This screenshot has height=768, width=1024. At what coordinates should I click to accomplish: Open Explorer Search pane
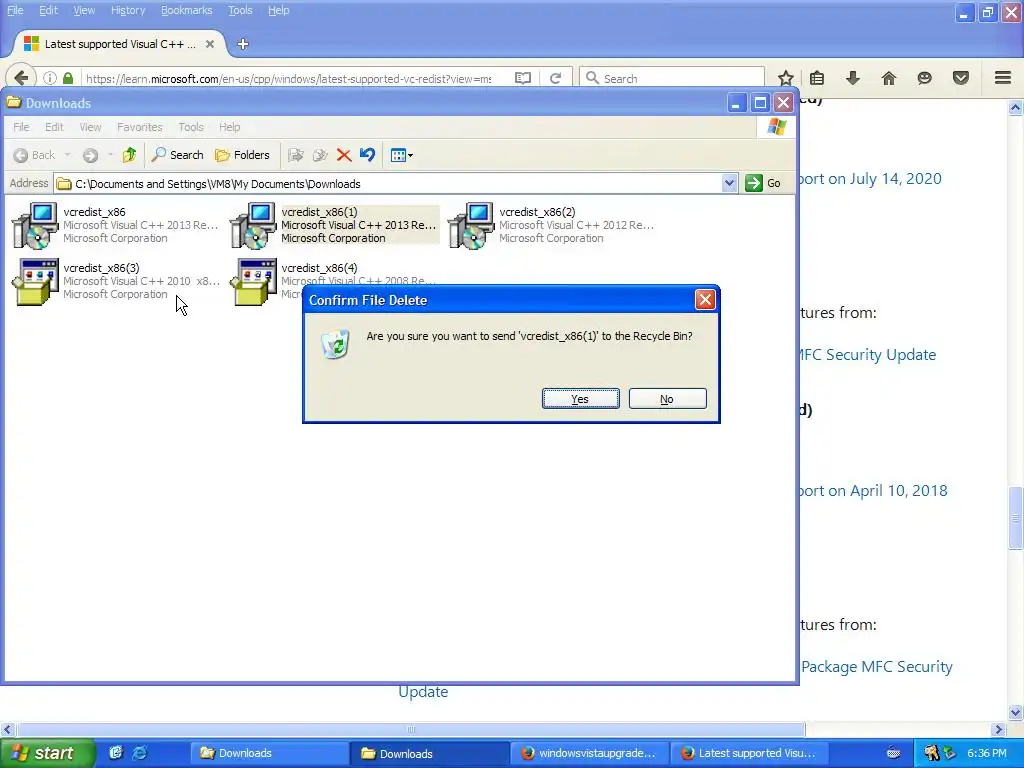click(177, 155)
